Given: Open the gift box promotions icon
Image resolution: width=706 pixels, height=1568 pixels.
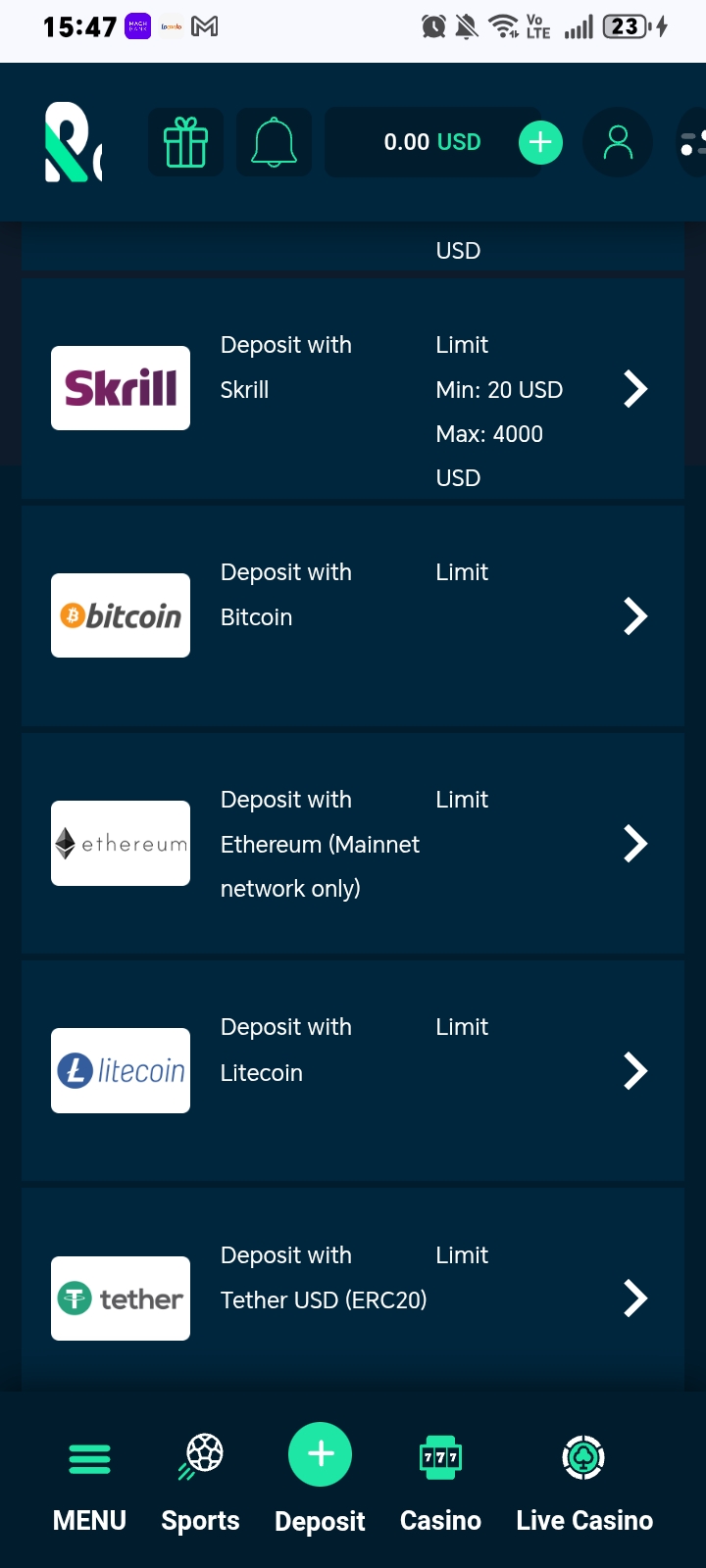Looking at the screenshot, I should click(186, 143).
